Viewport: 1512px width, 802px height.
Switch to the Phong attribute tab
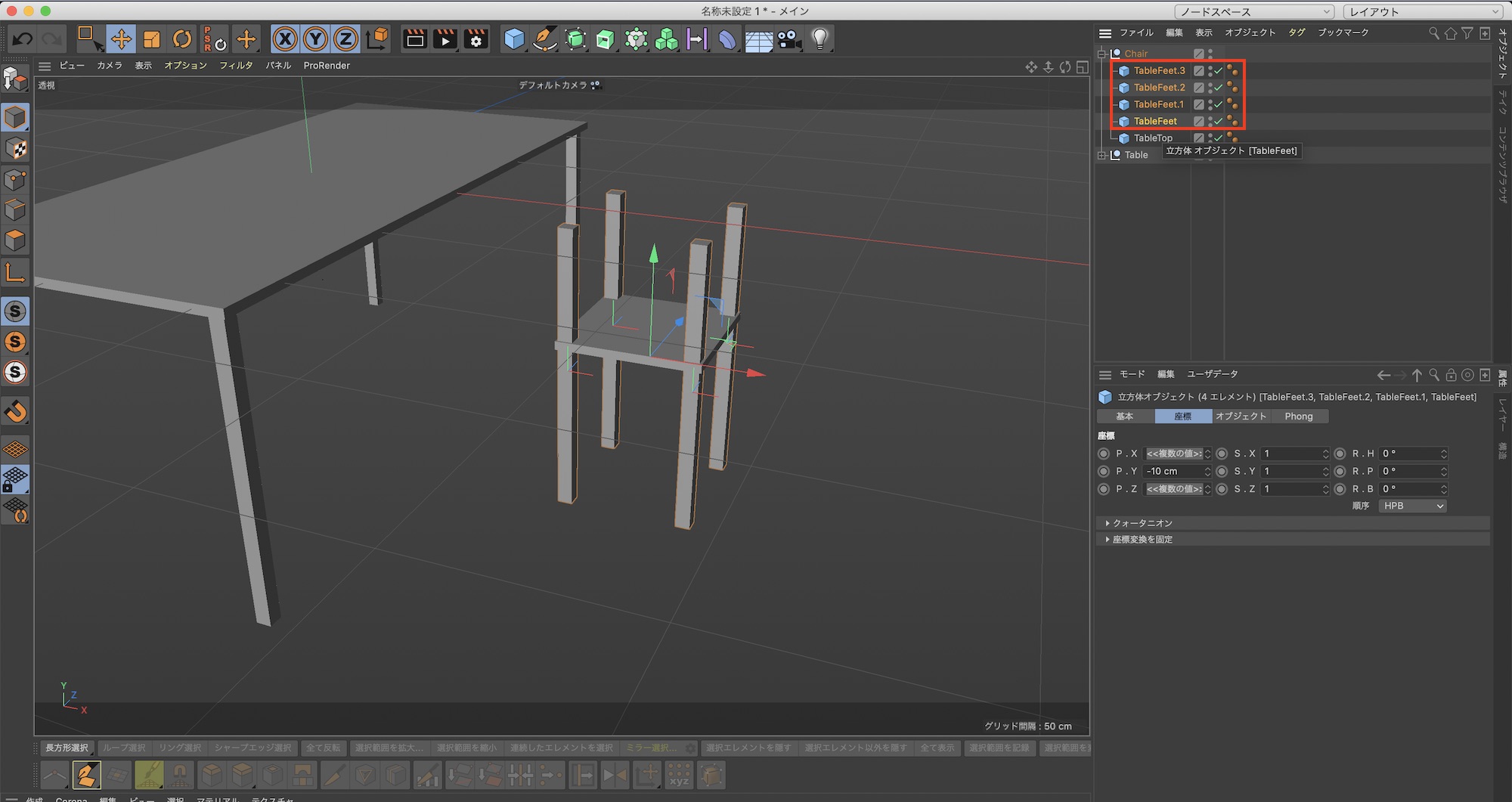(x=1298, y=416)
